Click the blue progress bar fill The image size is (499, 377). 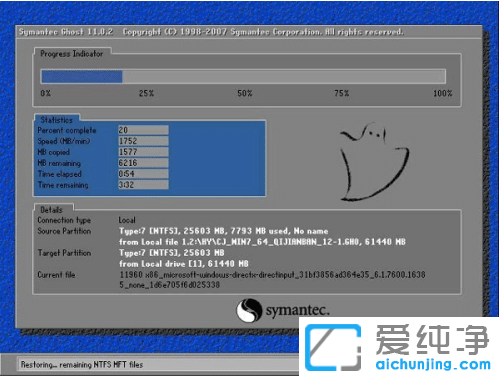82,76
